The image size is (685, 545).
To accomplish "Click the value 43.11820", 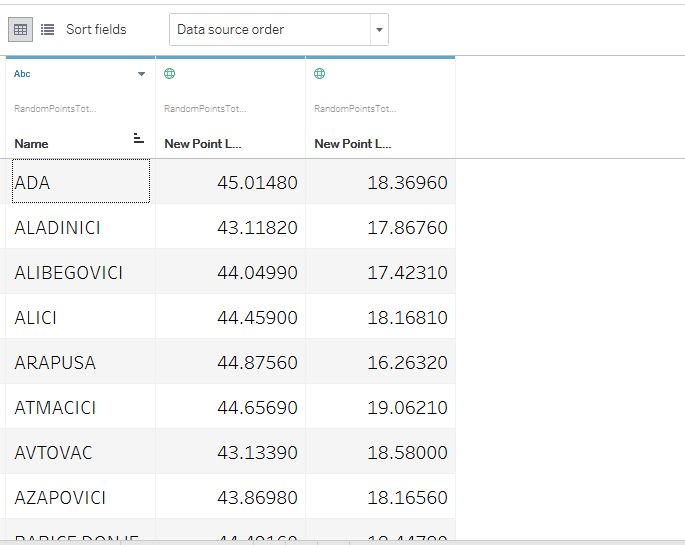I will (x=257, y=228).
